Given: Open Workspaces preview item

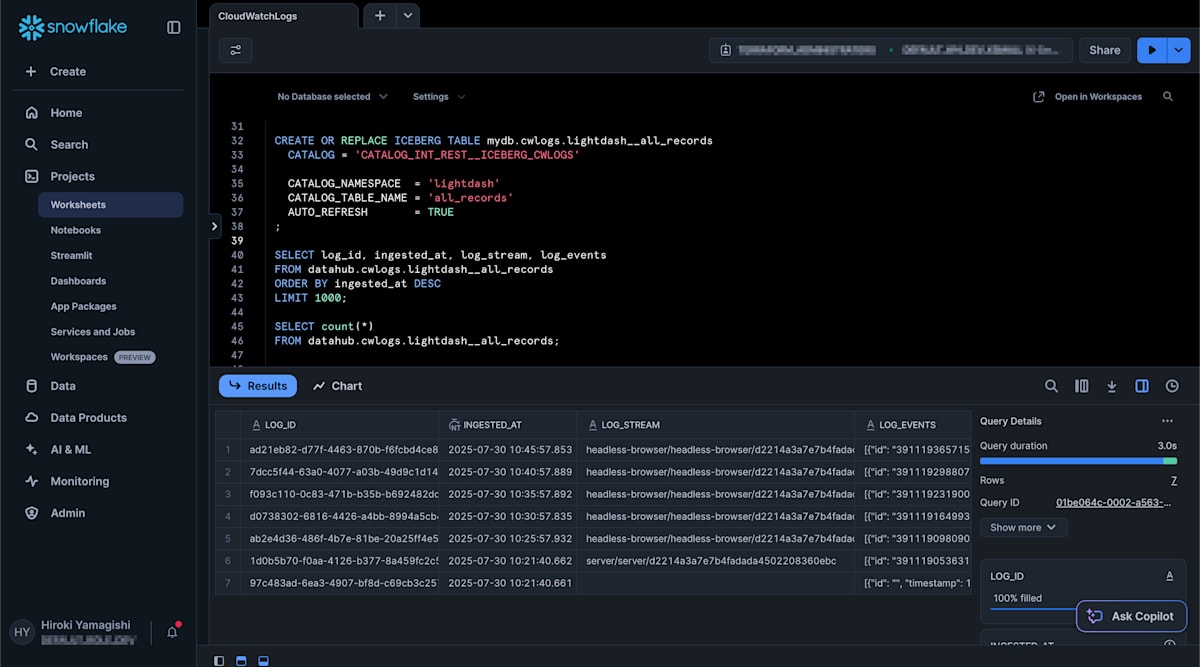Looking at the screenshot, I should [102, 357].
